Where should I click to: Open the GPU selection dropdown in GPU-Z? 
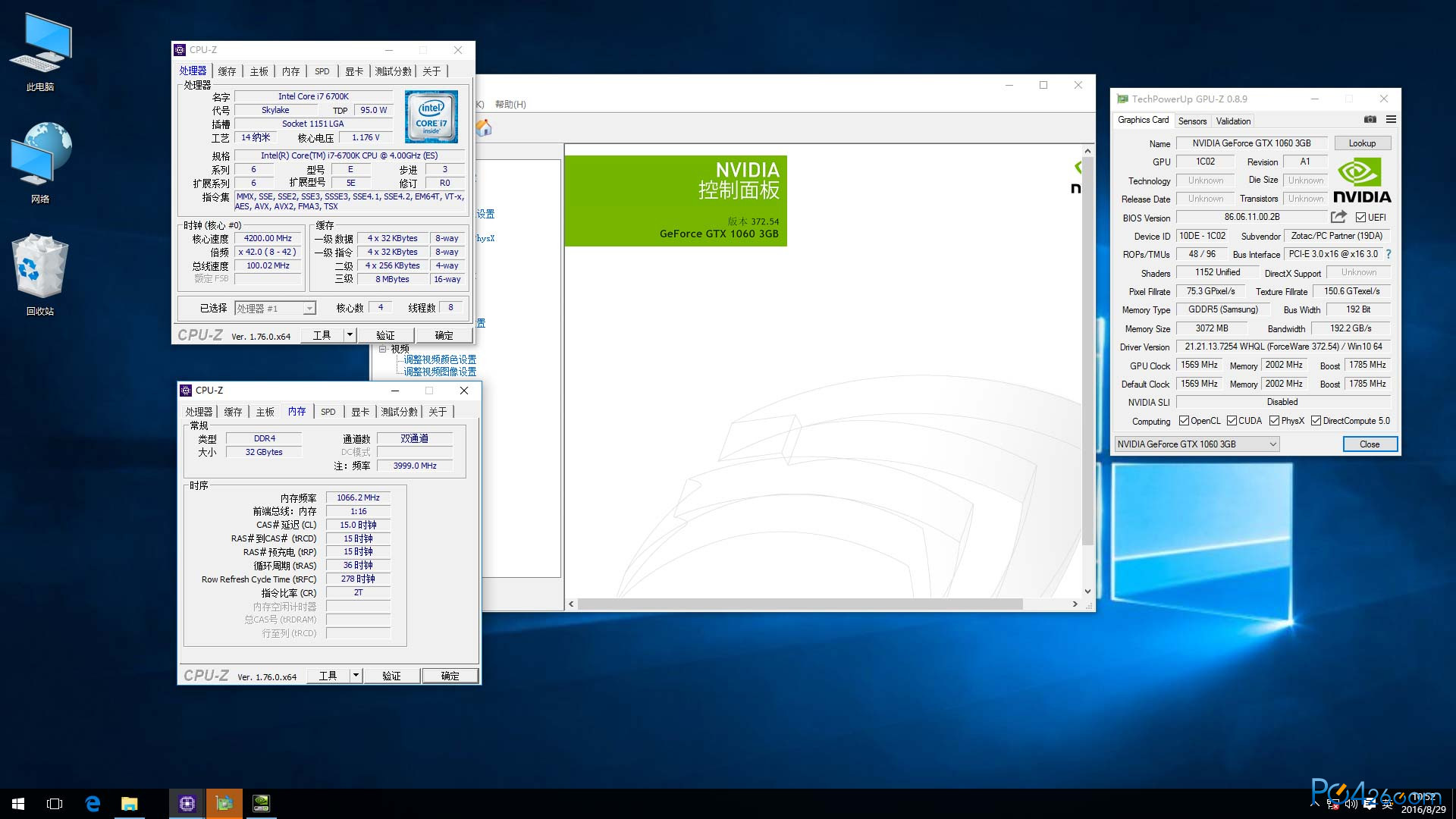[1197, 444]
